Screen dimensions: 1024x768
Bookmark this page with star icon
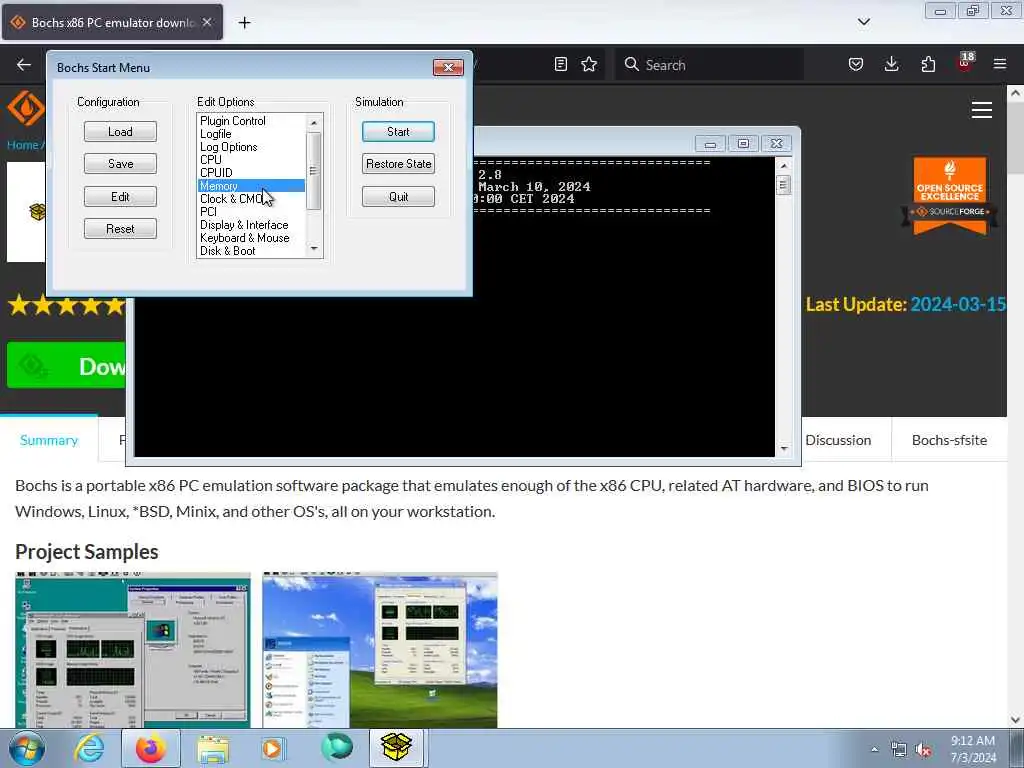tap(589, 64)
